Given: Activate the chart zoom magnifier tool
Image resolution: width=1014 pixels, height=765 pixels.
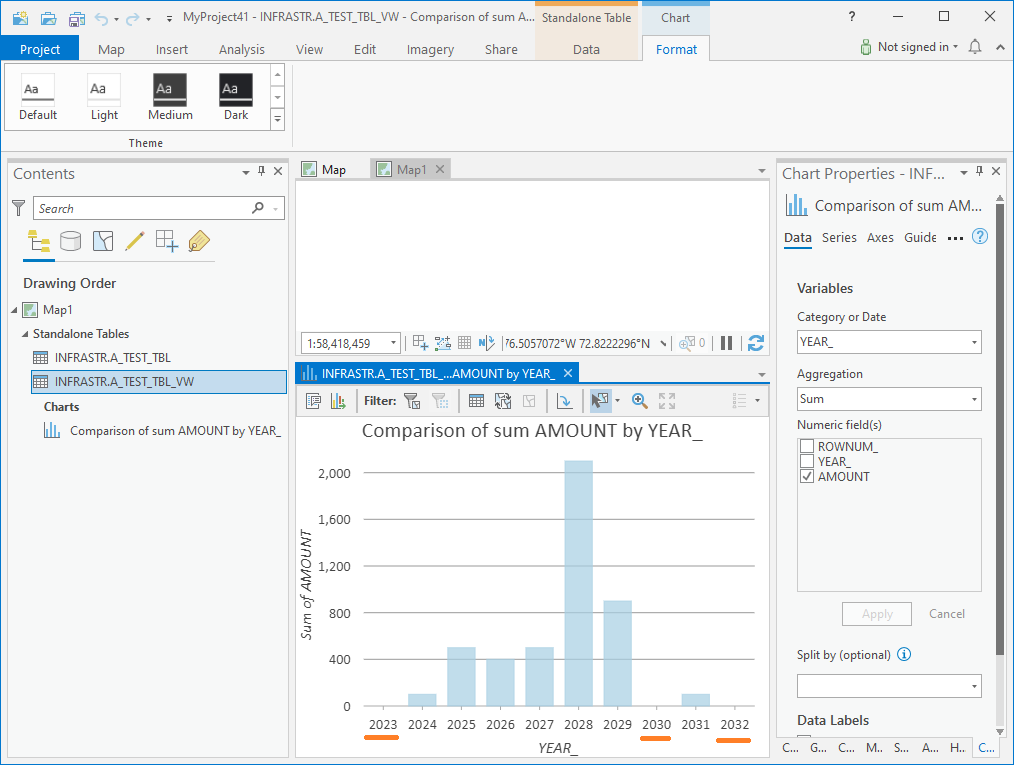Looking at the screenshot, I should (x=640, y=400).
